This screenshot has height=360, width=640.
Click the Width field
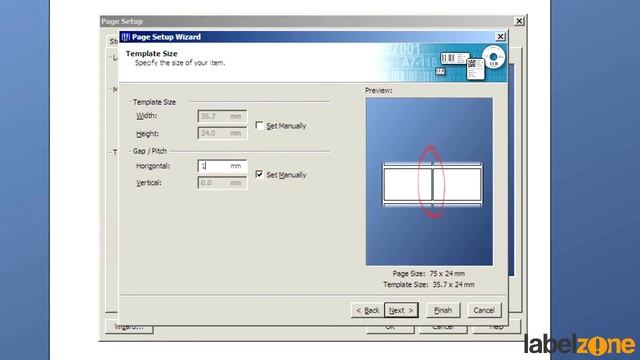(222, 116)
